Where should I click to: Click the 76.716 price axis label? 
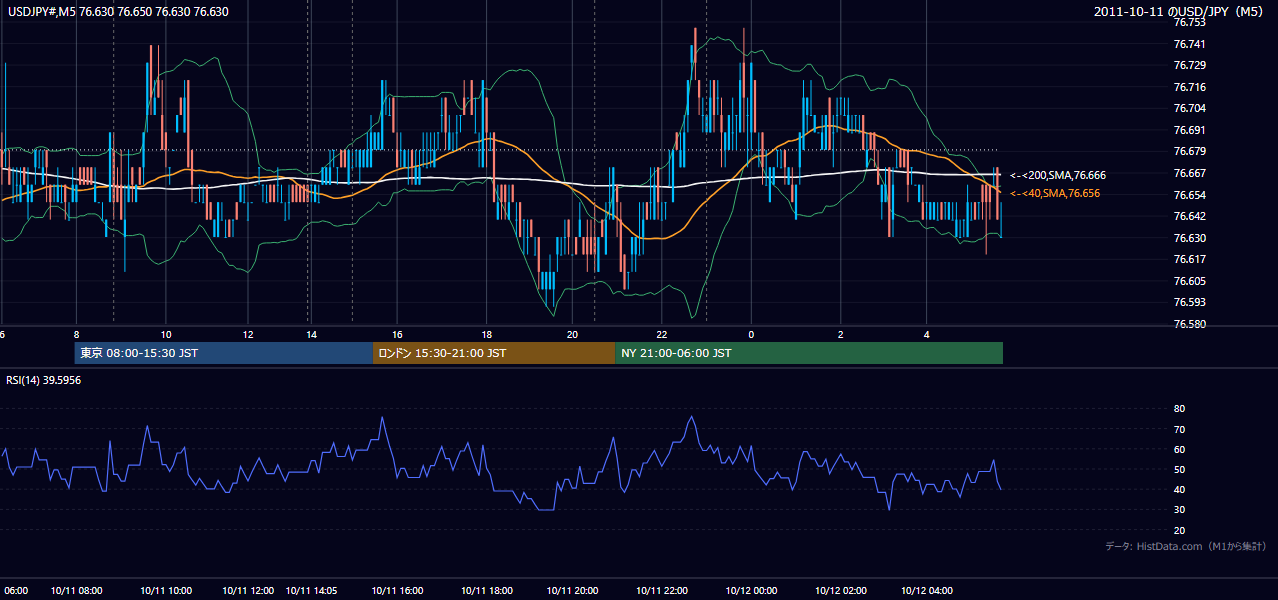1189,87
